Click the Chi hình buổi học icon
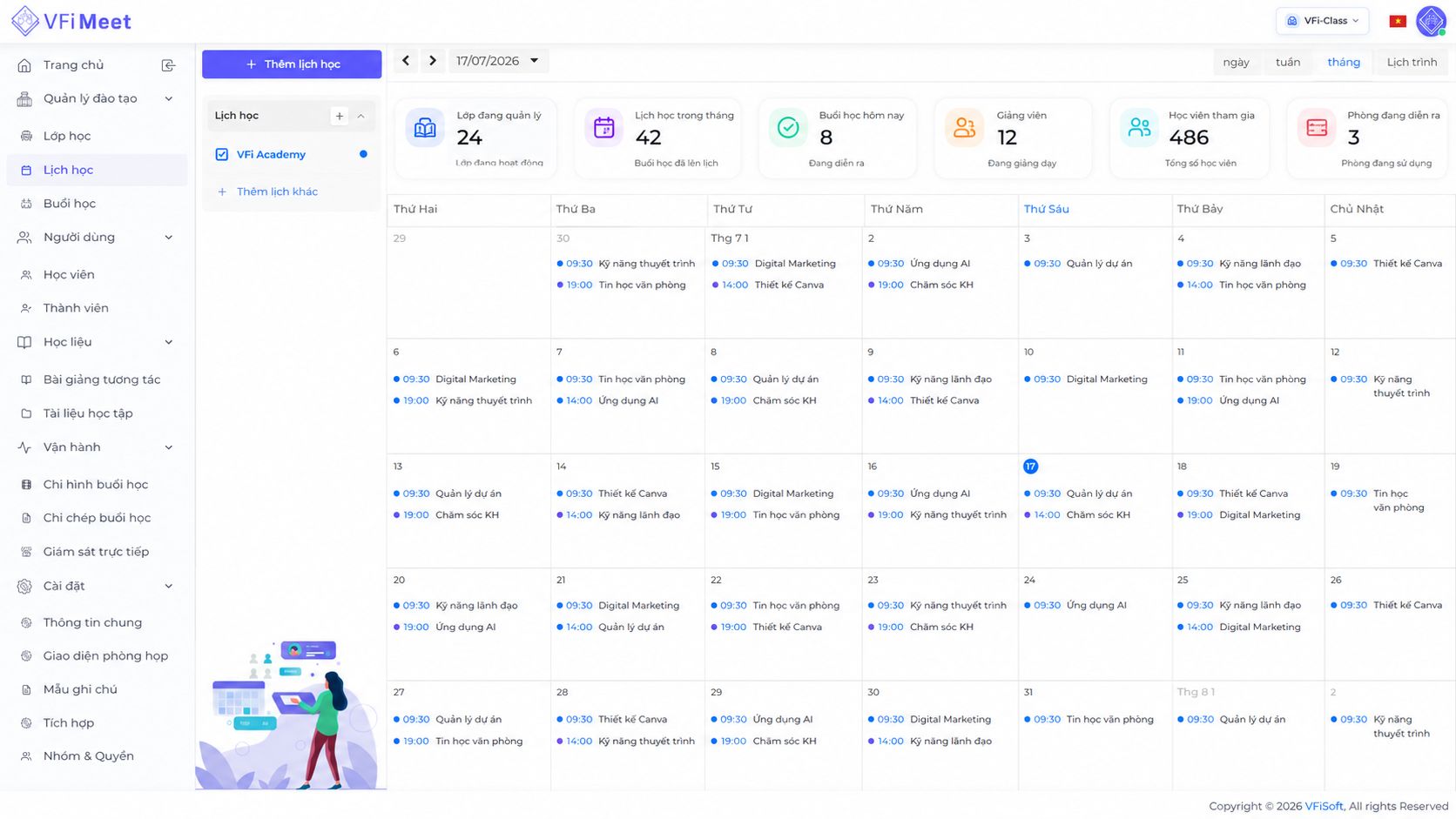The image size is (1456, 819). [26, 485]
